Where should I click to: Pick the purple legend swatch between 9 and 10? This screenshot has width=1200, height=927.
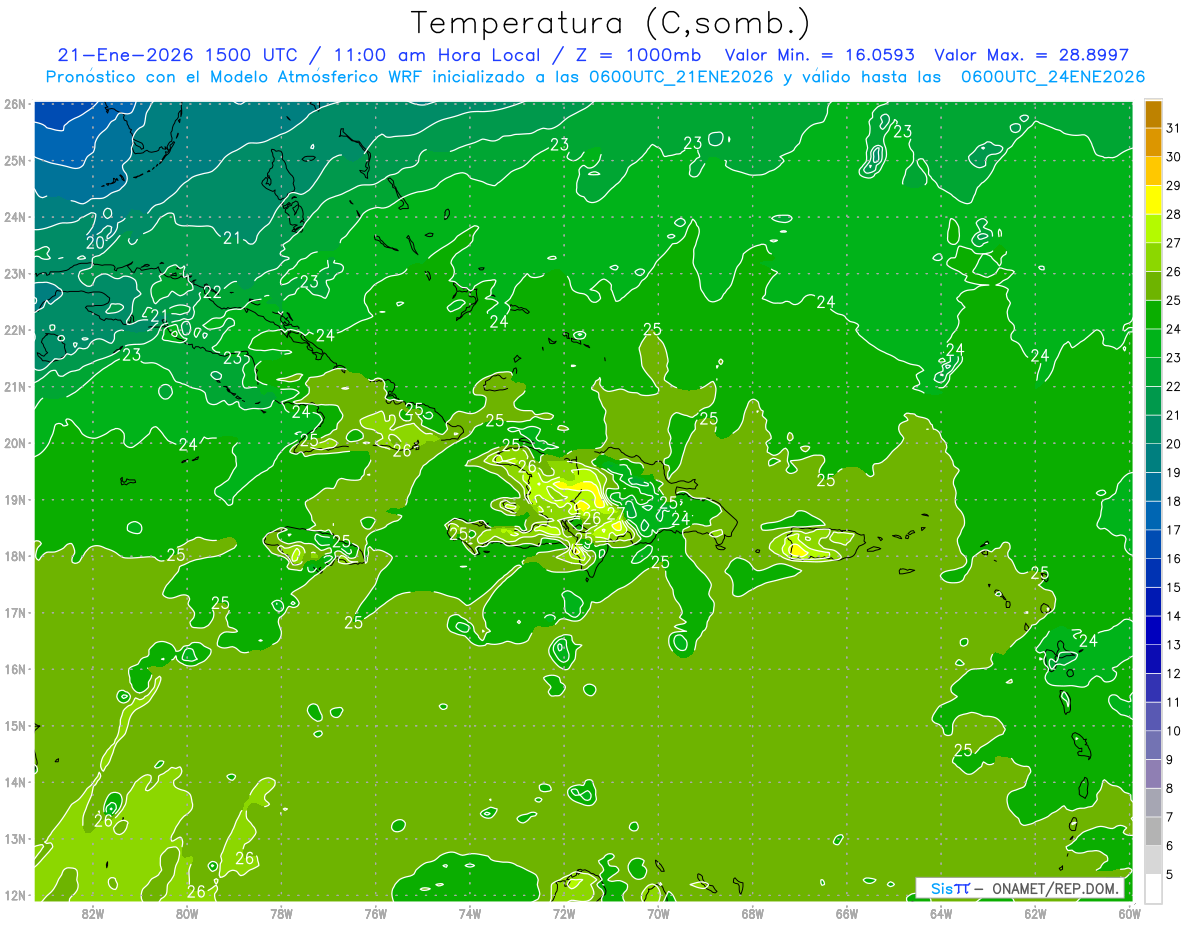1153,745
